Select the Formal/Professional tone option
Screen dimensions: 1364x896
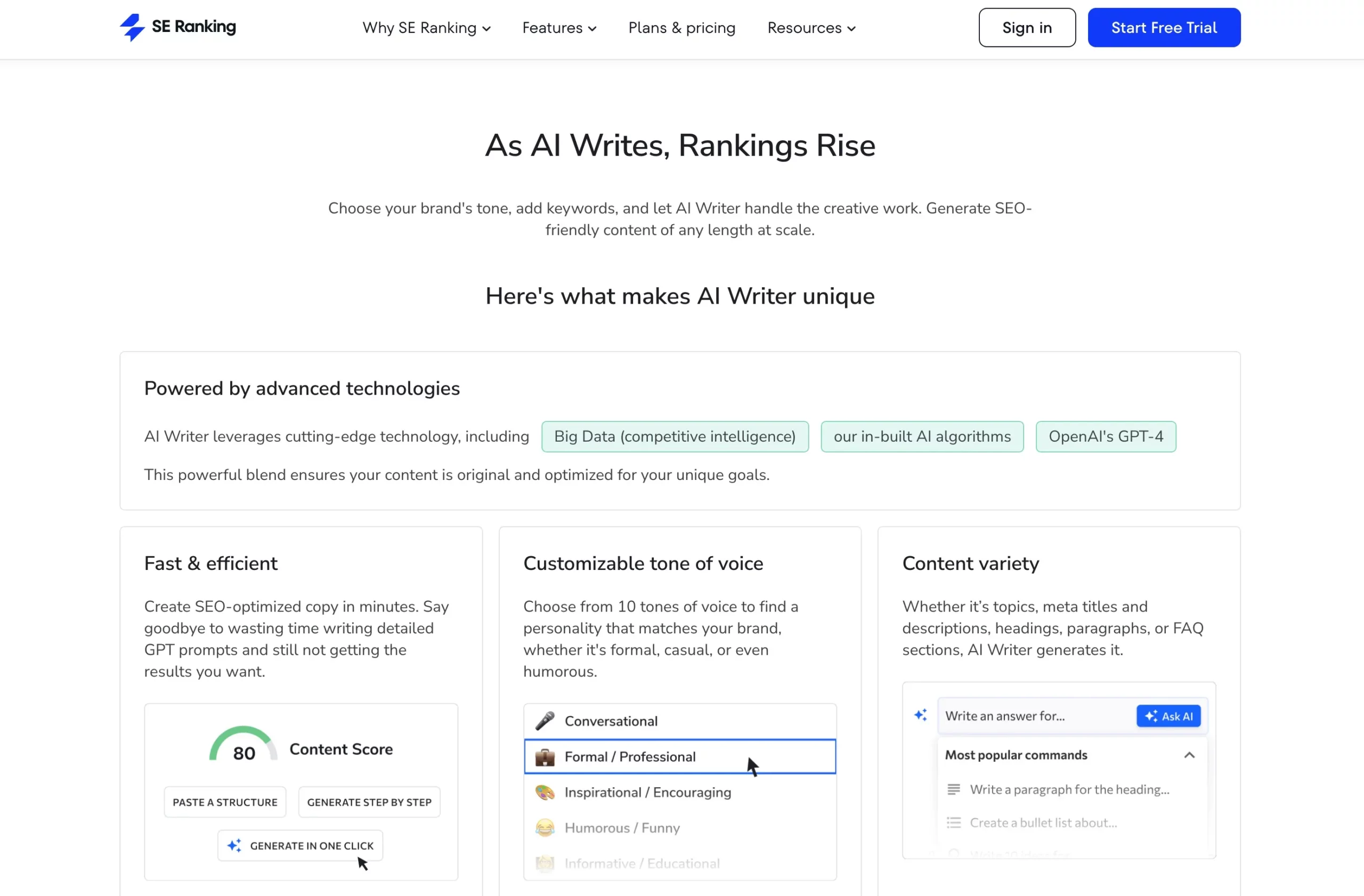[x=679, y=756]
